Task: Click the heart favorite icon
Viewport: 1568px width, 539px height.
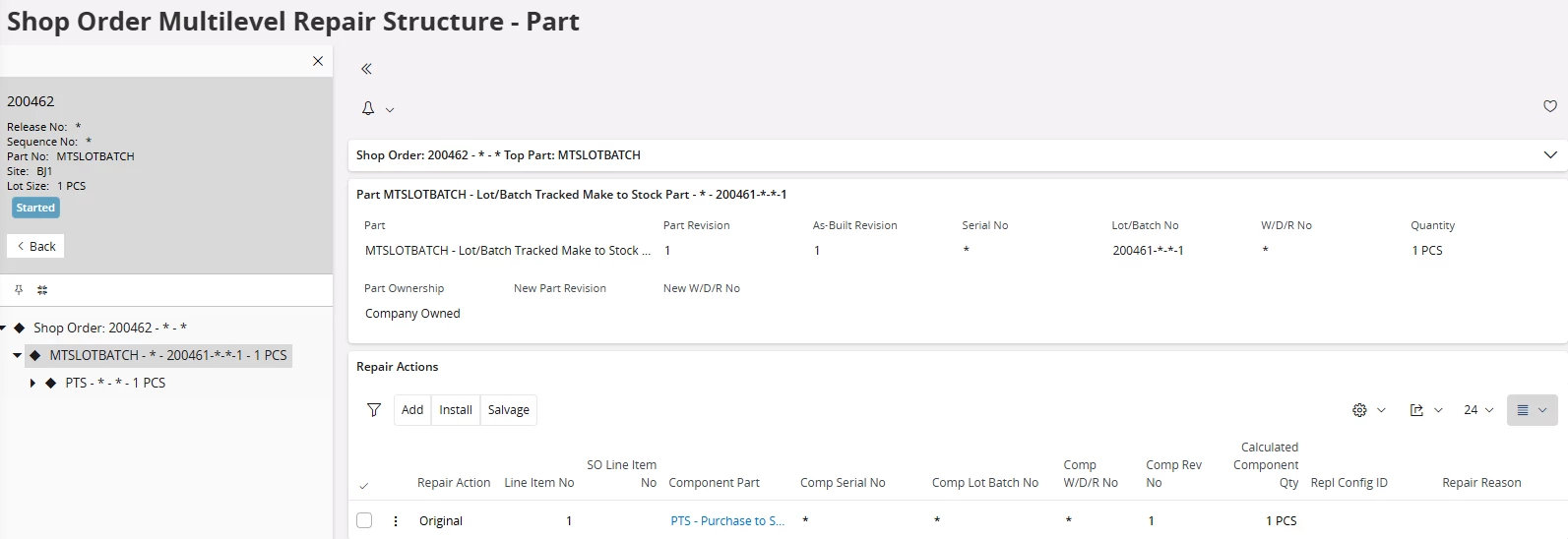Action: 1550,106
